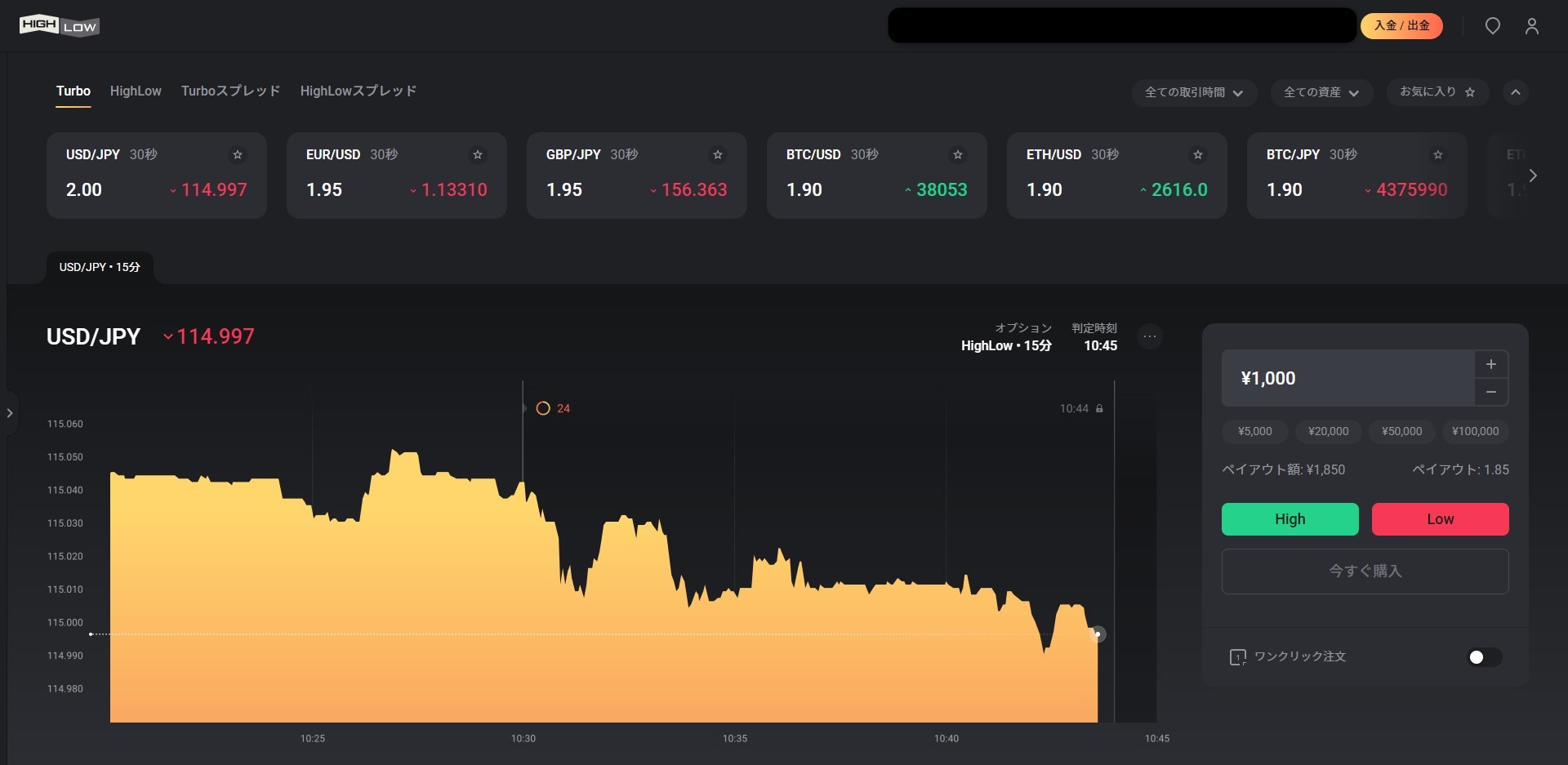
Task: Star the ETH/USD 30秒 card
Action: [1198, 155]
